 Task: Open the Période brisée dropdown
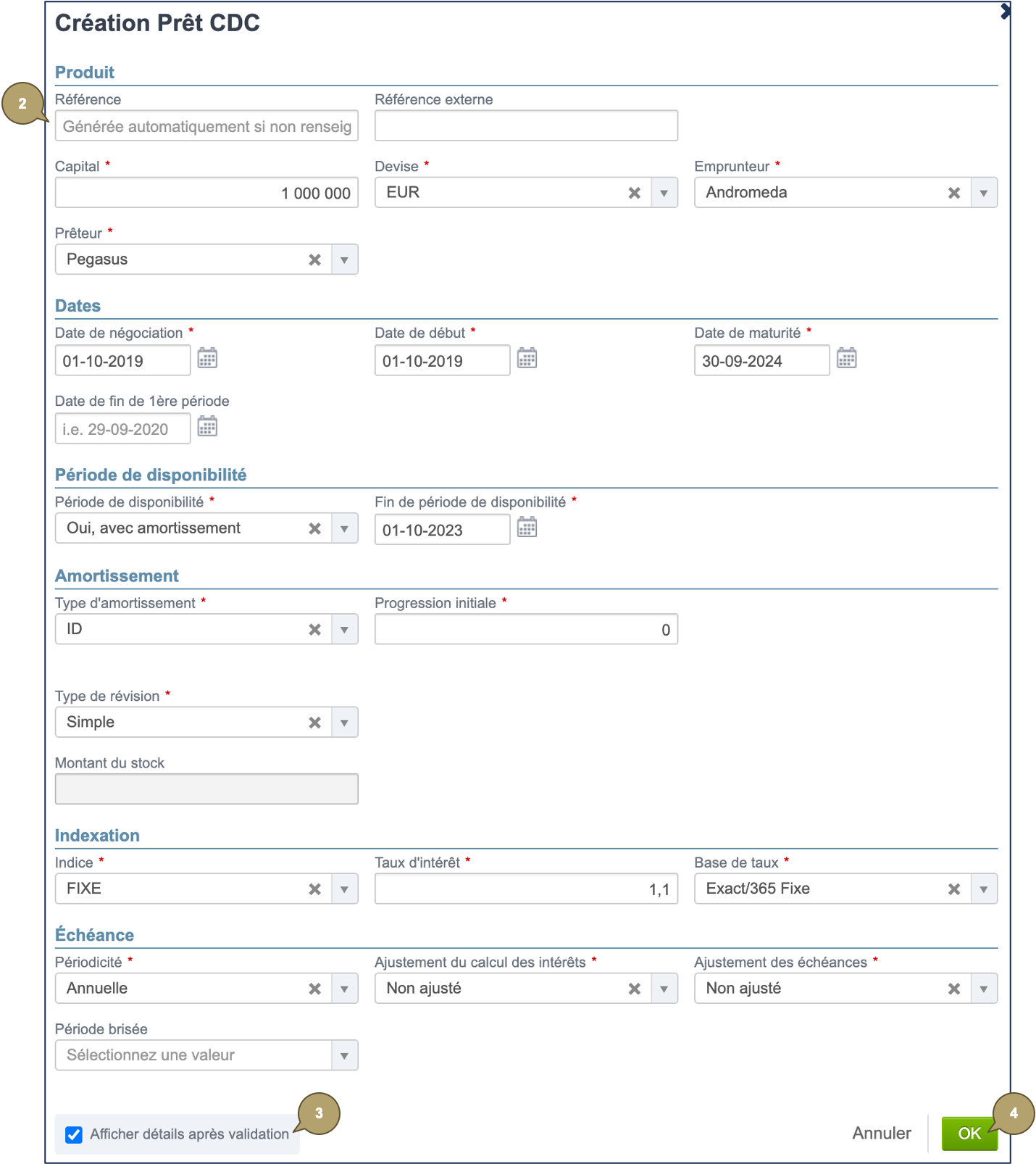(344, 1056)
